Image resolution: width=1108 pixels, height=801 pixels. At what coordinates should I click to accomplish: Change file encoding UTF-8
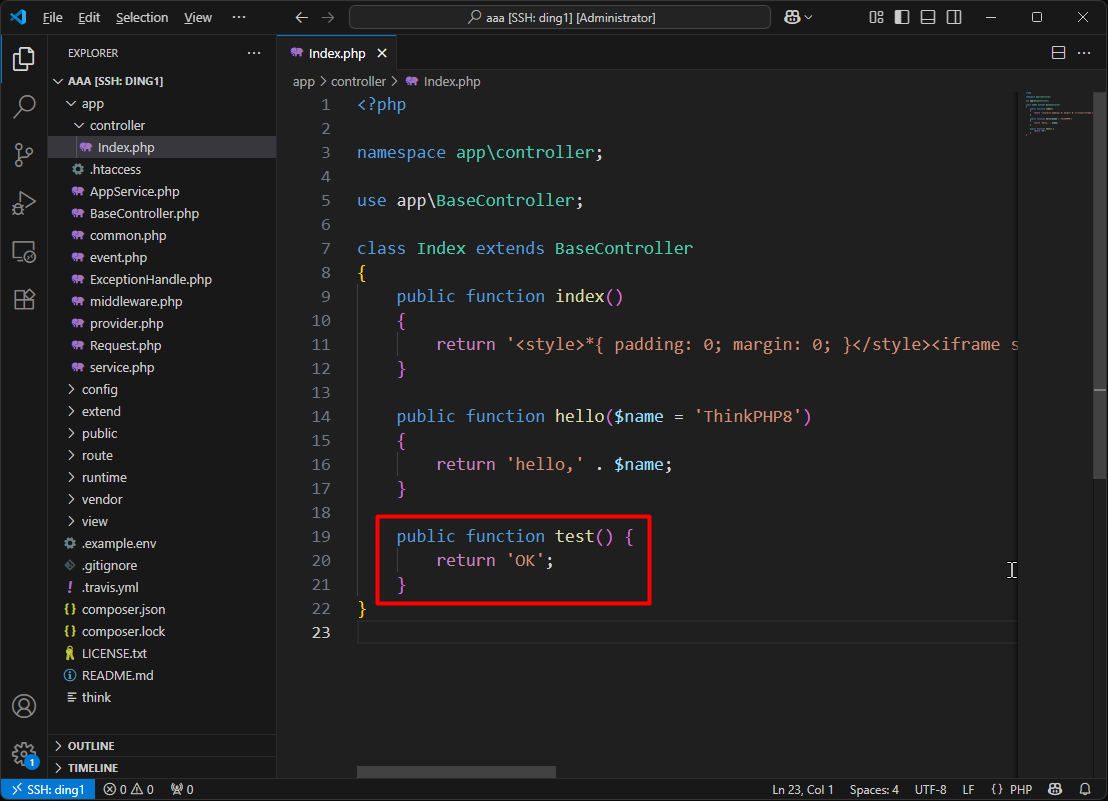931,790
